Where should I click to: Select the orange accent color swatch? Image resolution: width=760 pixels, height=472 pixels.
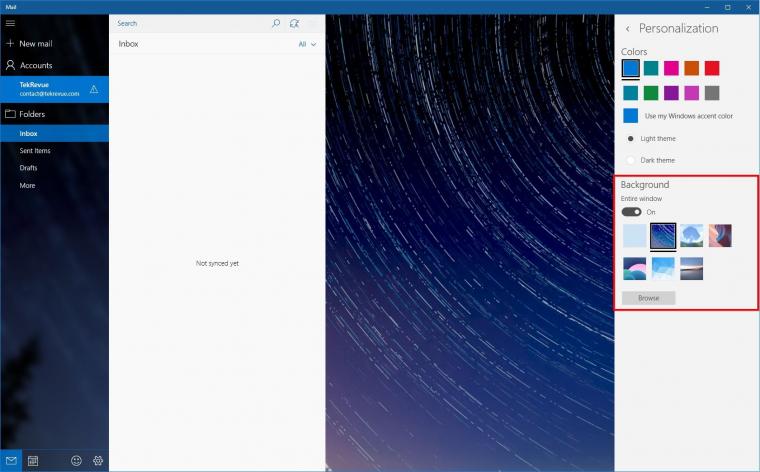(x=692, y=68)
